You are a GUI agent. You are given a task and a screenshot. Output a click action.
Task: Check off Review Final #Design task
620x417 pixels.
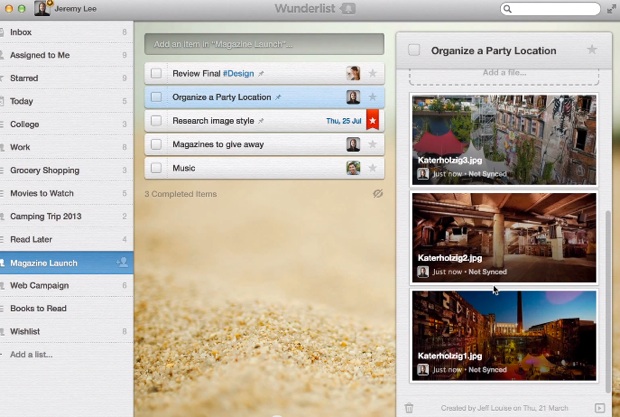pyautogui.click(x=156, y=73)
